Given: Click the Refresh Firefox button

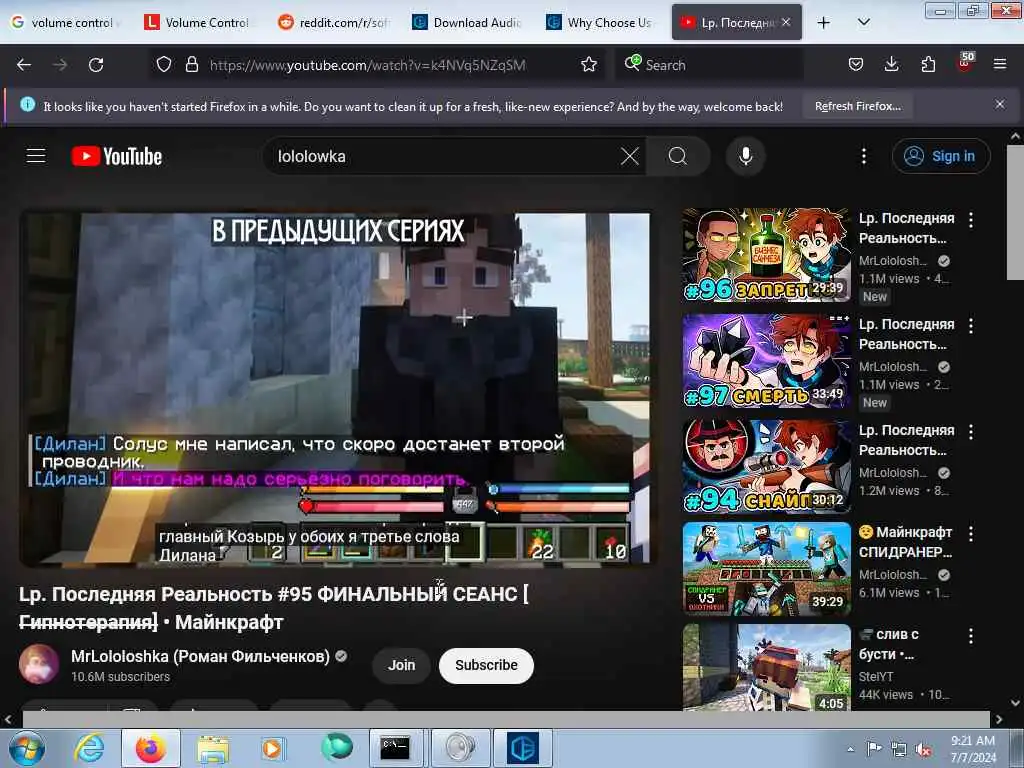Looking at the screenshot, I should 857,106.
